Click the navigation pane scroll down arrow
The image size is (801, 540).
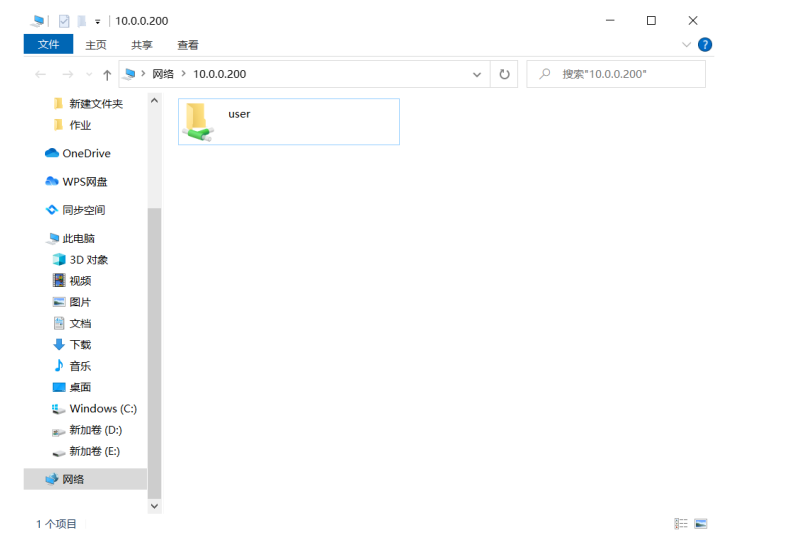click(x=154, y=506)
